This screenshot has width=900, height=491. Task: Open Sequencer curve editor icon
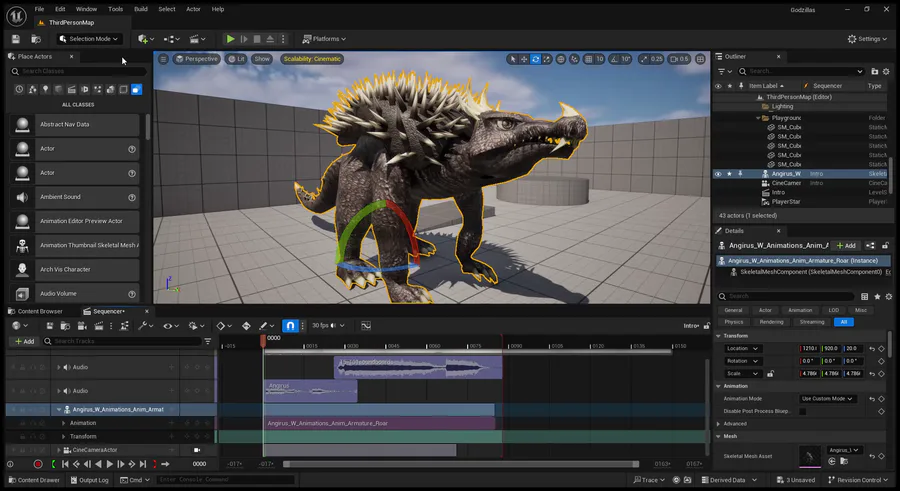[x=366, y=326]
